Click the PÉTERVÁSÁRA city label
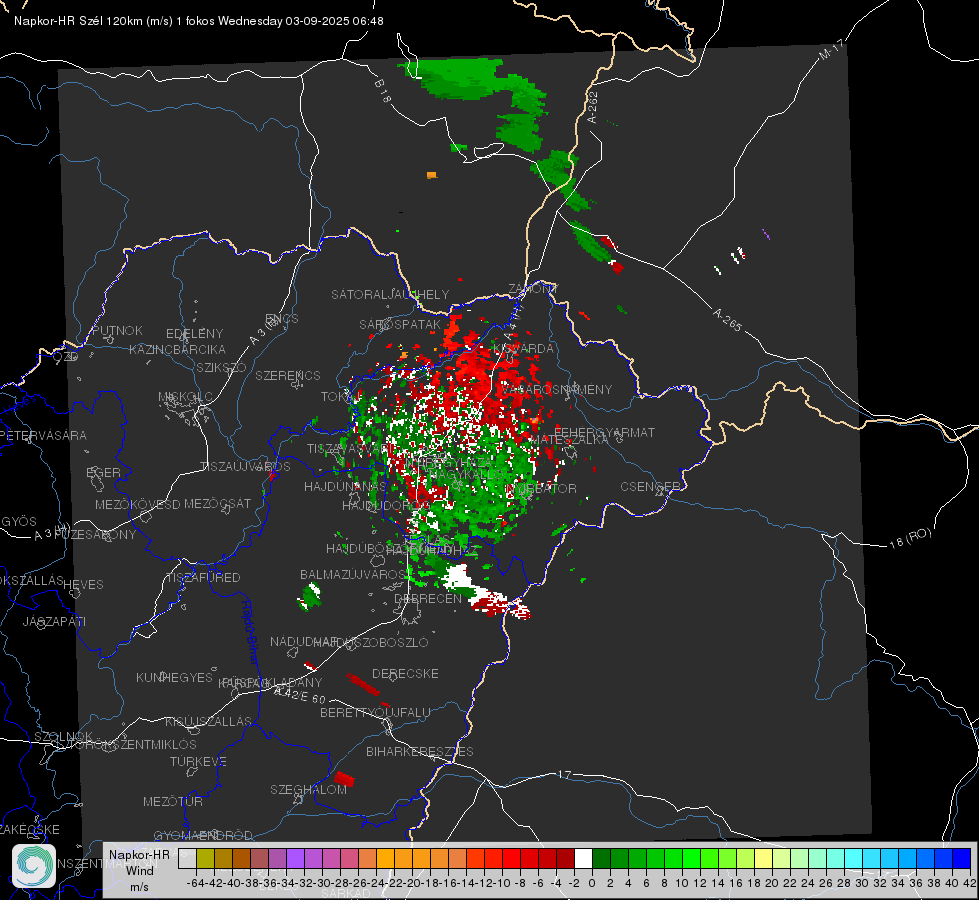This screenshot has height=900, width=979. click(x=43, y=435)
